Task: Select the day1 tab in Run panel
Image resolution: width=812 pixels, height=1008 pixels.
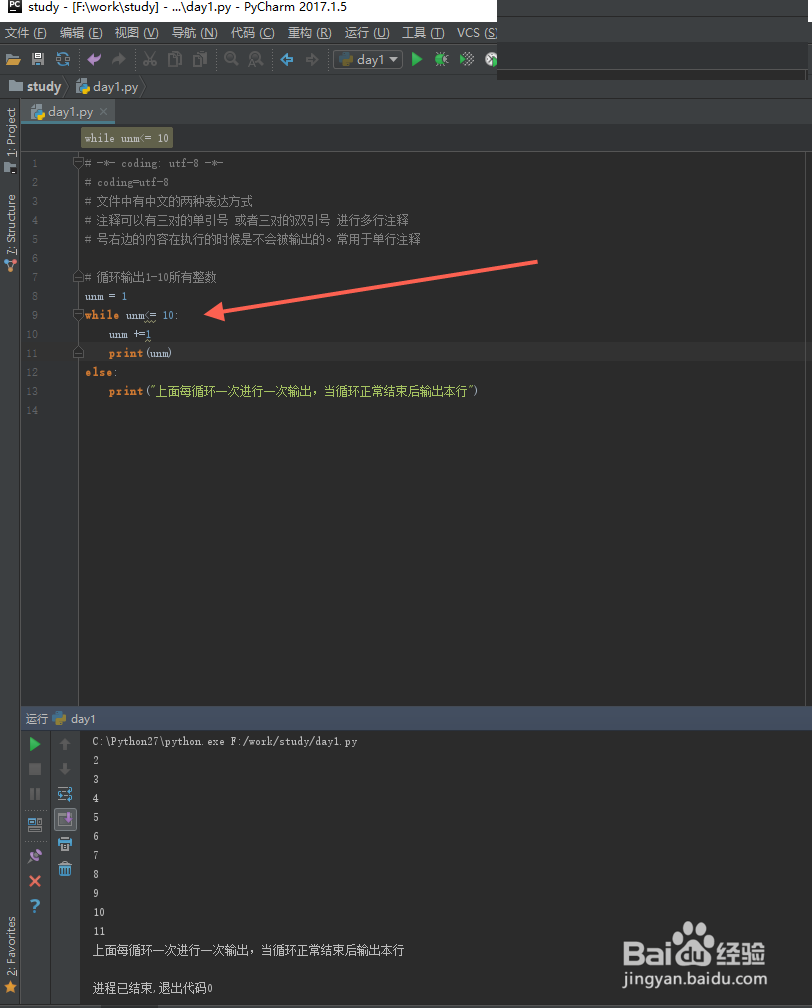Action: [x=74, y=719]
